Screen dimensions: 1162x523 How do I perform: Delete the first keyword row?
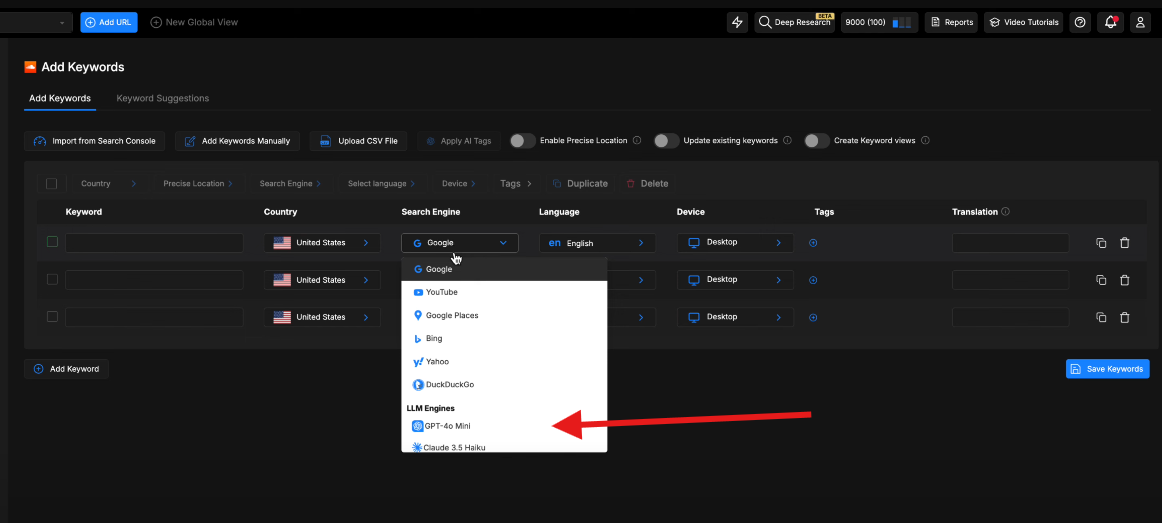point(1124,243)
